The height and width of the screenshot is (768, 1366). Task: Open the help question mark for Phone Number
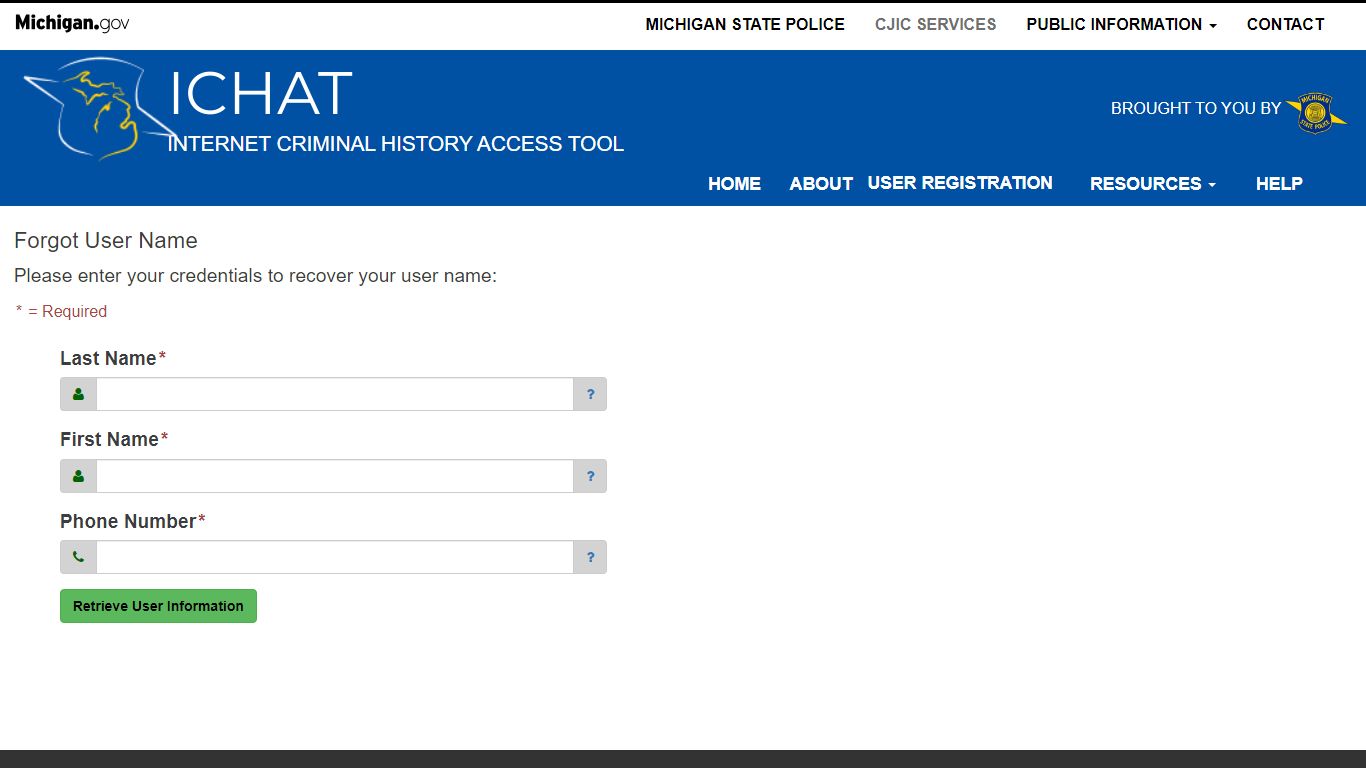pyautogui.click(x=590, y=557)
